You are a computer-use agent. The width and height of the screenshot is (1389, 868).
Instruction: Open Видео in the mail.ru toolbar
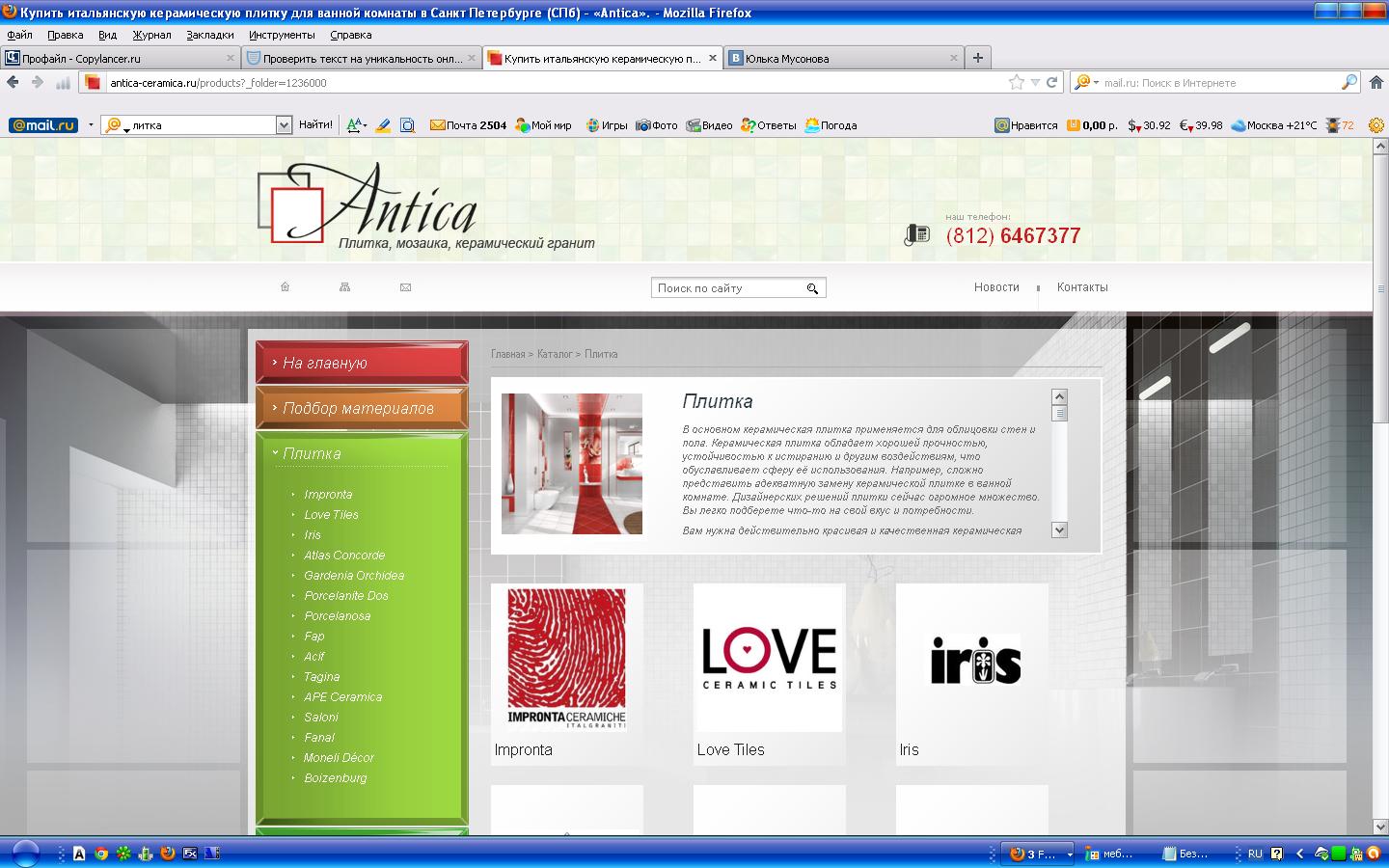coord(709,125)
